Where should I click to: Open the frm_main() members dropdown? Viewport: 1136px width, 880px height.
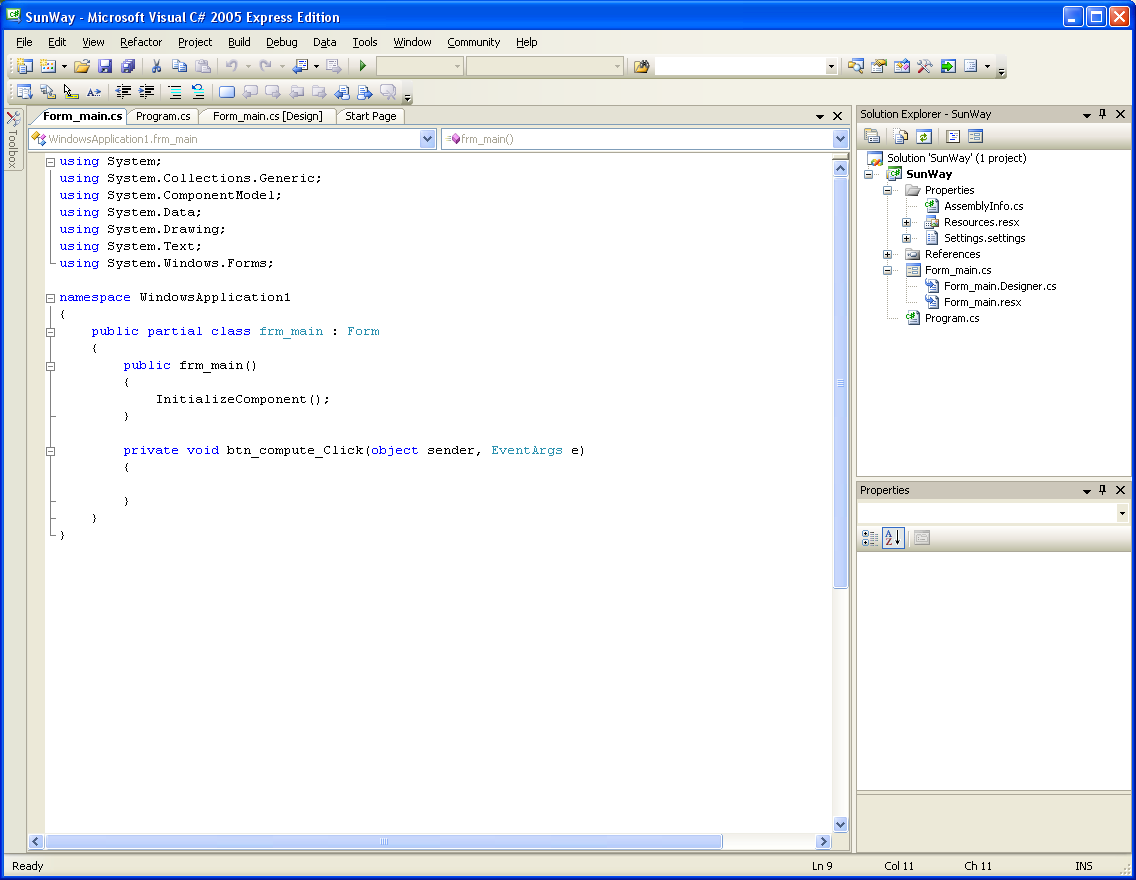tap(840, 139)
